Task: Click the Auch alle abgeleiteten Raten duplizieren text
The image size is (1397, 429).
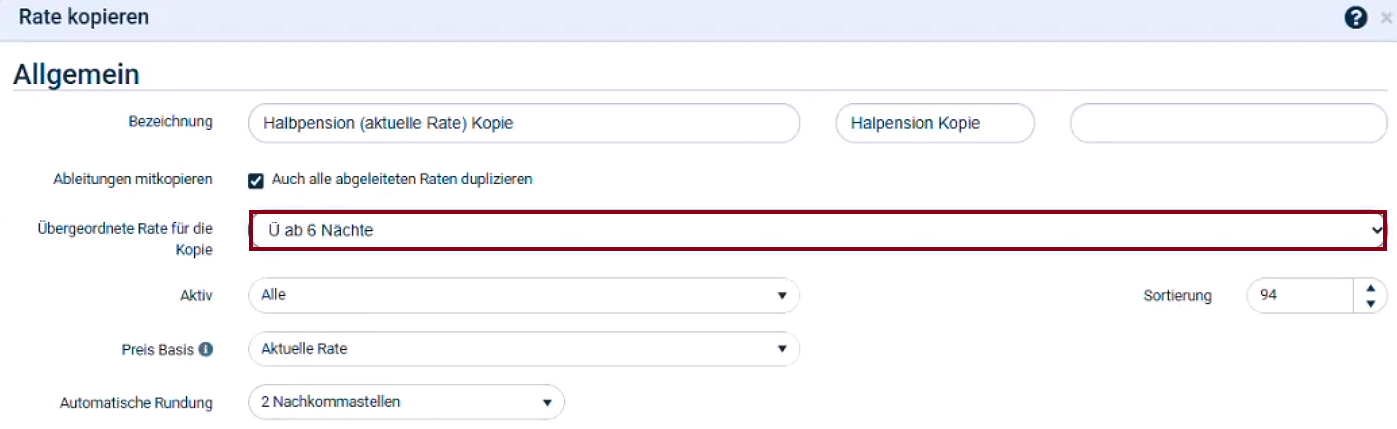Action: click(x=402, y=180)
